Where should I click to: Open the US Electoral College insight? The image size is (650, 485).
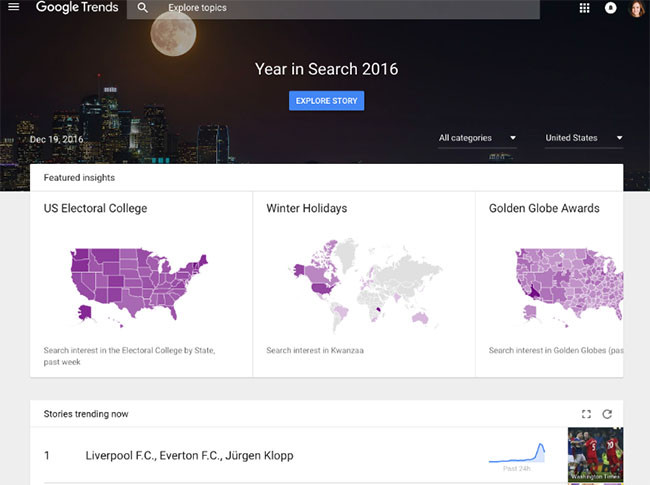96,209
